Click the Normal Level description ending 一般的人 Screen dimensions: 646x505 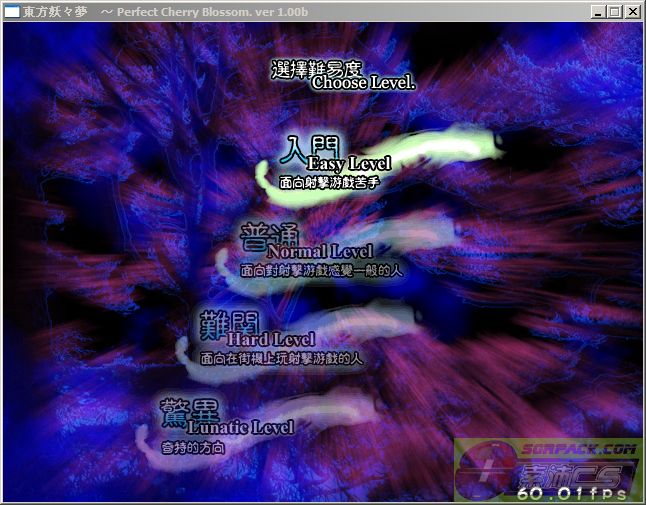click(x=321, y=271)
